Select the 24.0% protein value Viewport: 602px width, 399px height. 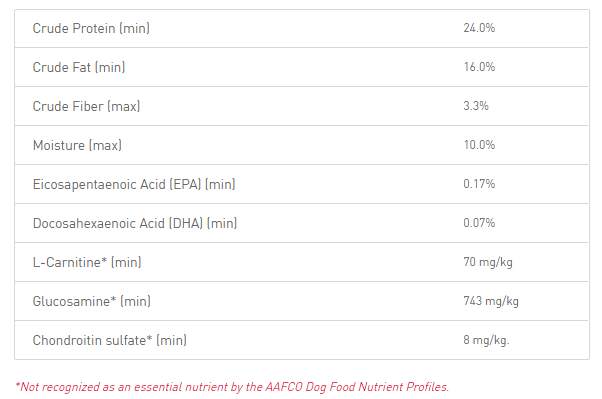pyautogui.click(x=479, y=28)
